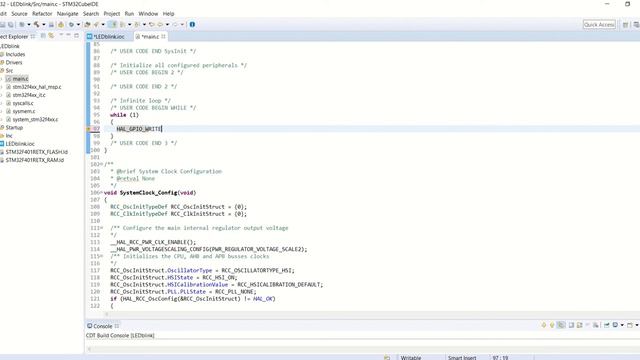Click the Open Perspective icon

pos(625,24)
